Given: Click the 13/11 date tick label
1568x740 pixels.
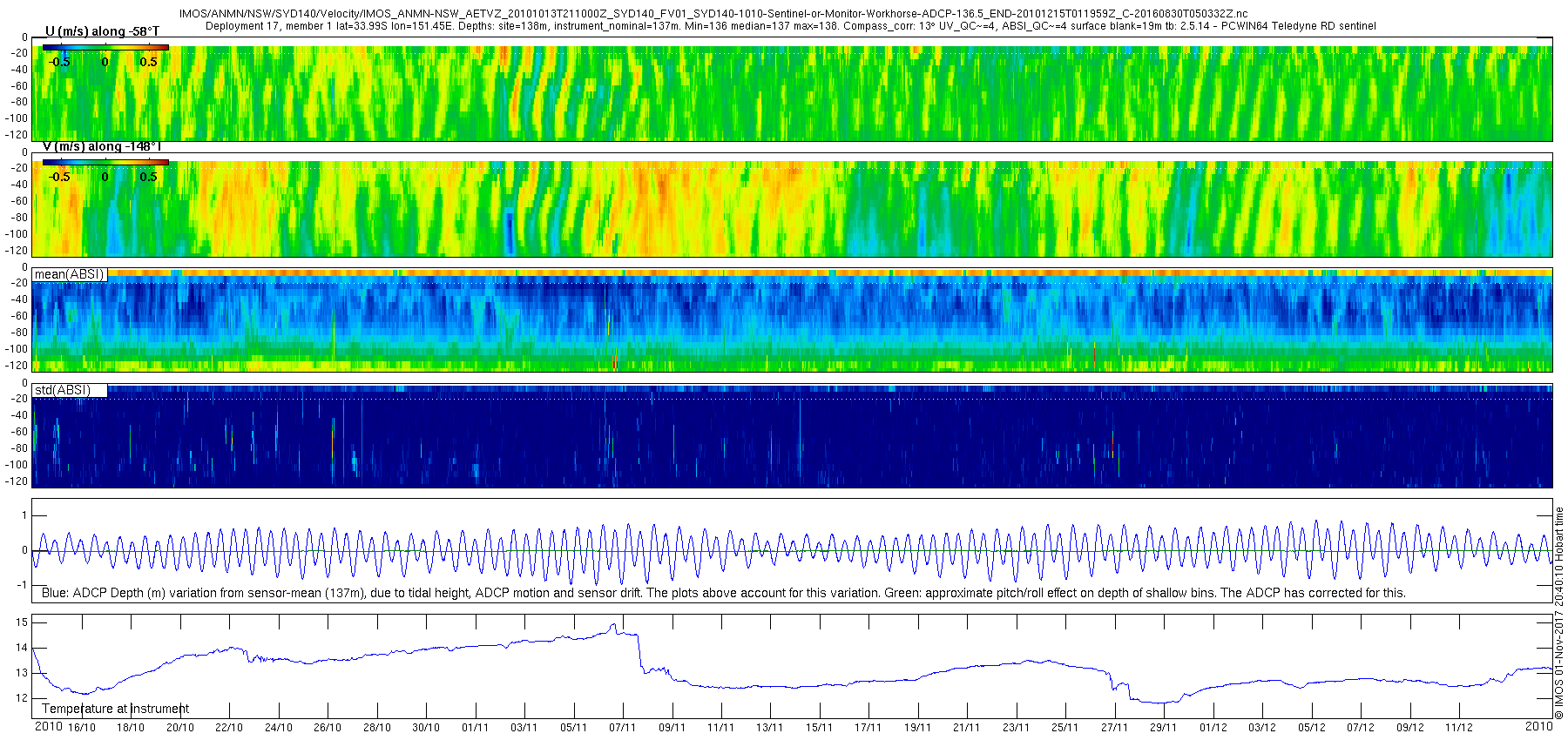Looking at the screenshot, I should 770,727.
